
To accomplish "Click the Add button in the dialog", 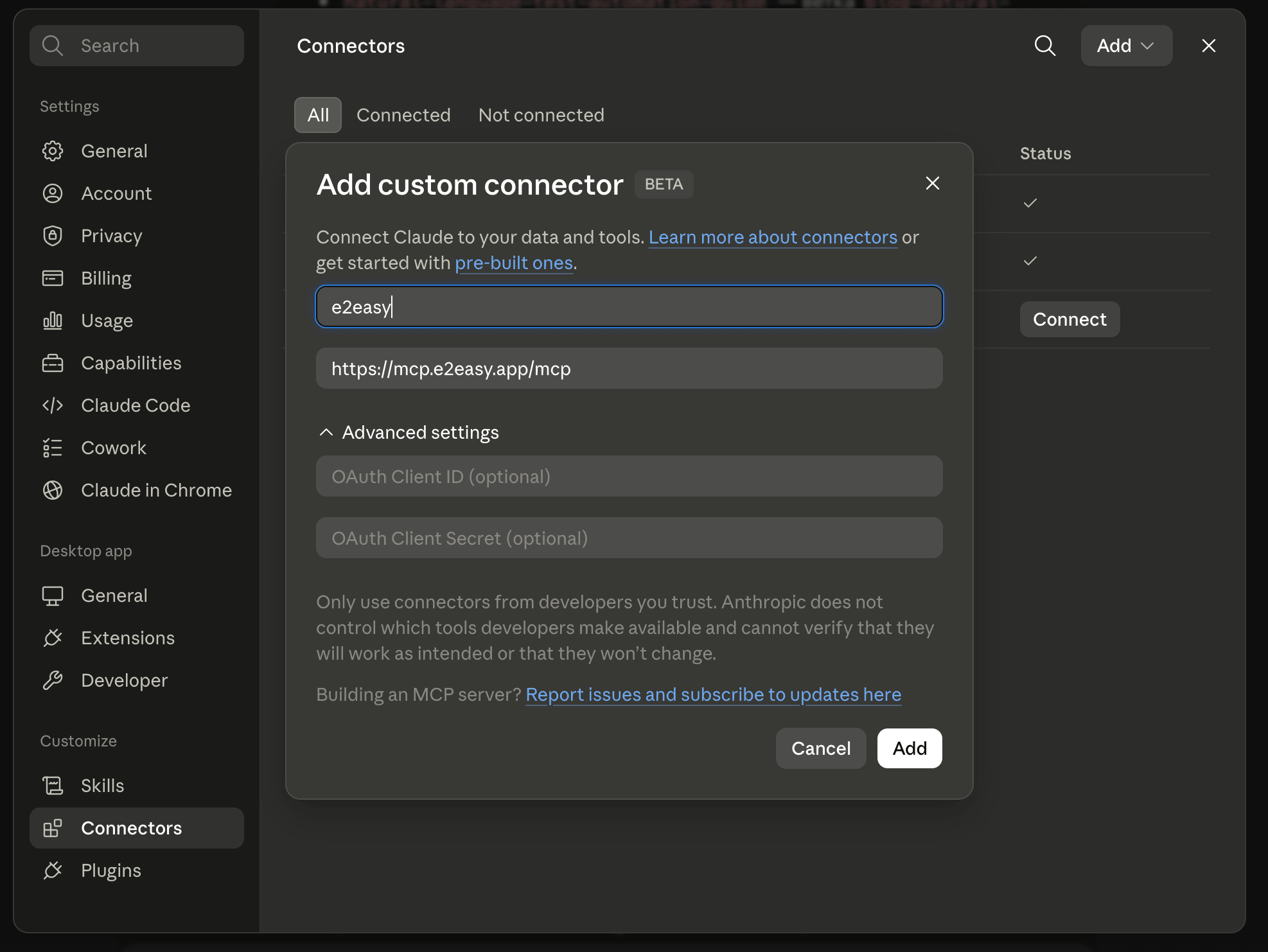I will (x=910, y=748).
